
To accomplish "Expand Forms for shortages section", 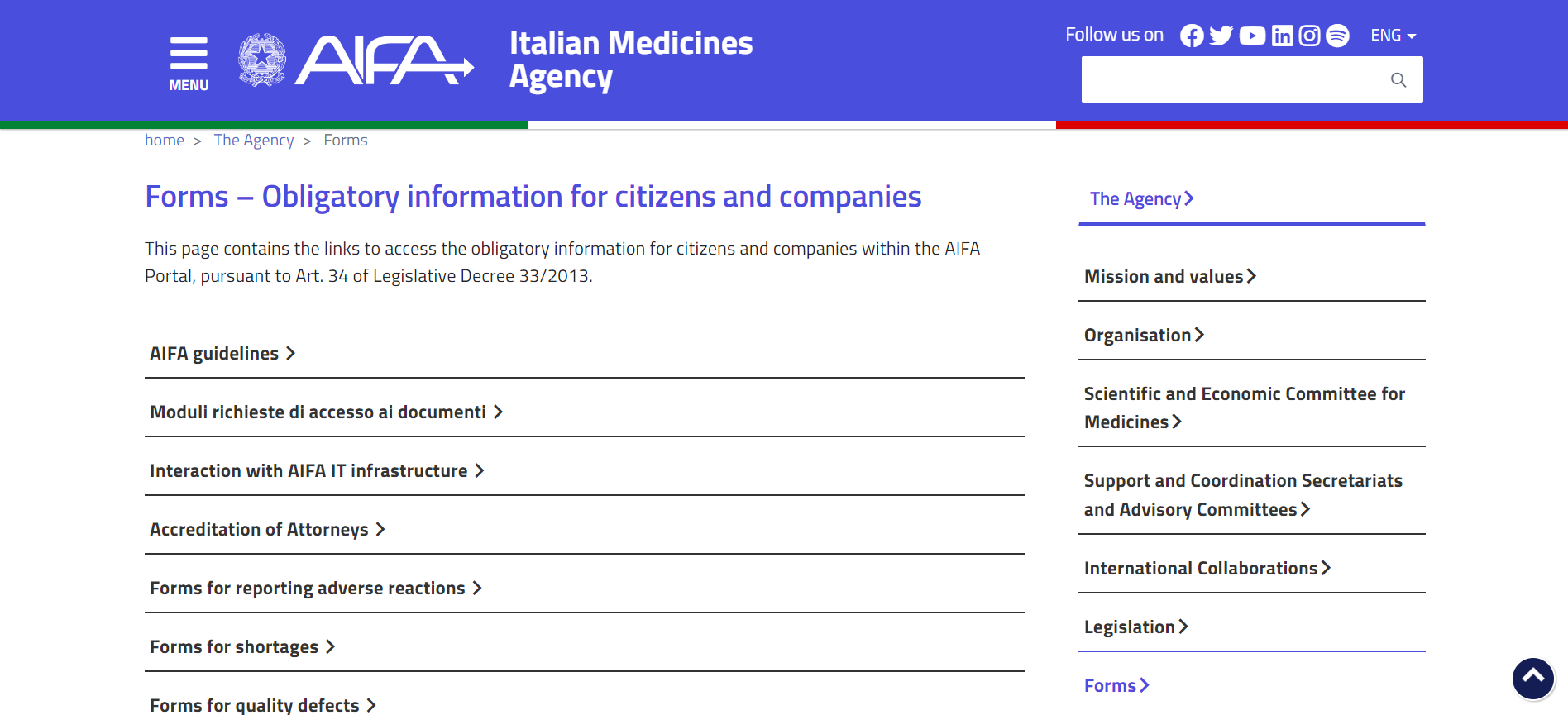I will point(585,647).
